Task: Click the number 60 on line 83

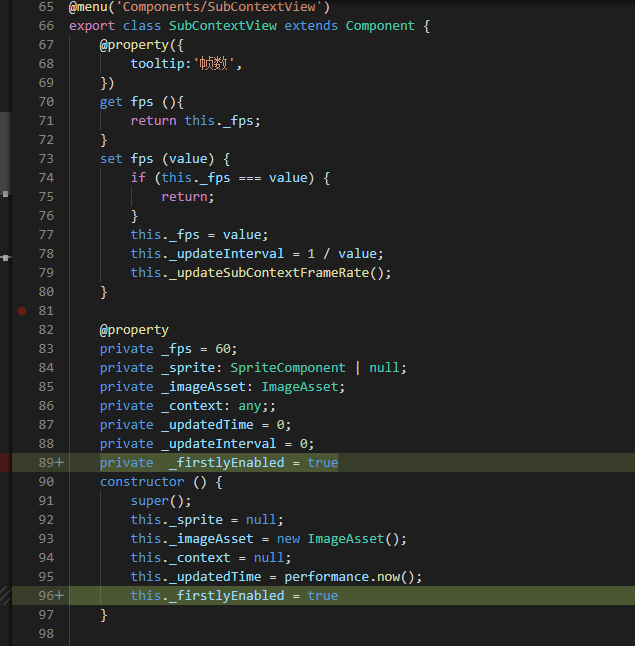Action: coord(223,349)
